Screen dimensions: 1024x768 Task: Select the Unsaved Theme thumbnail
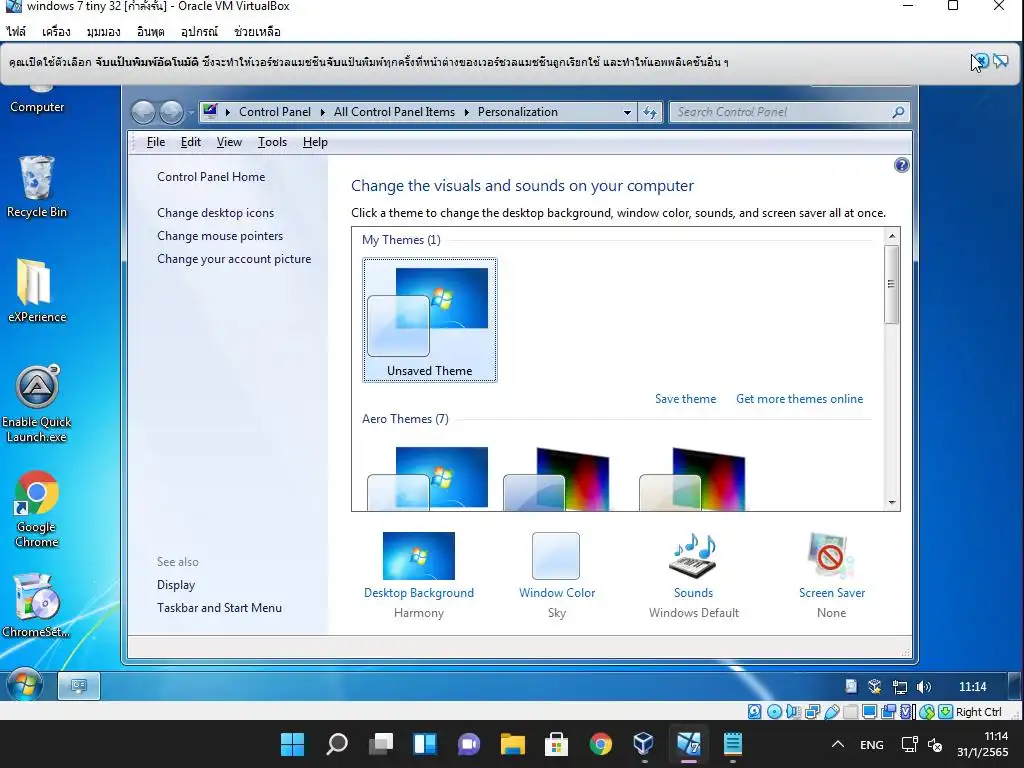click(x=430, y=320)
